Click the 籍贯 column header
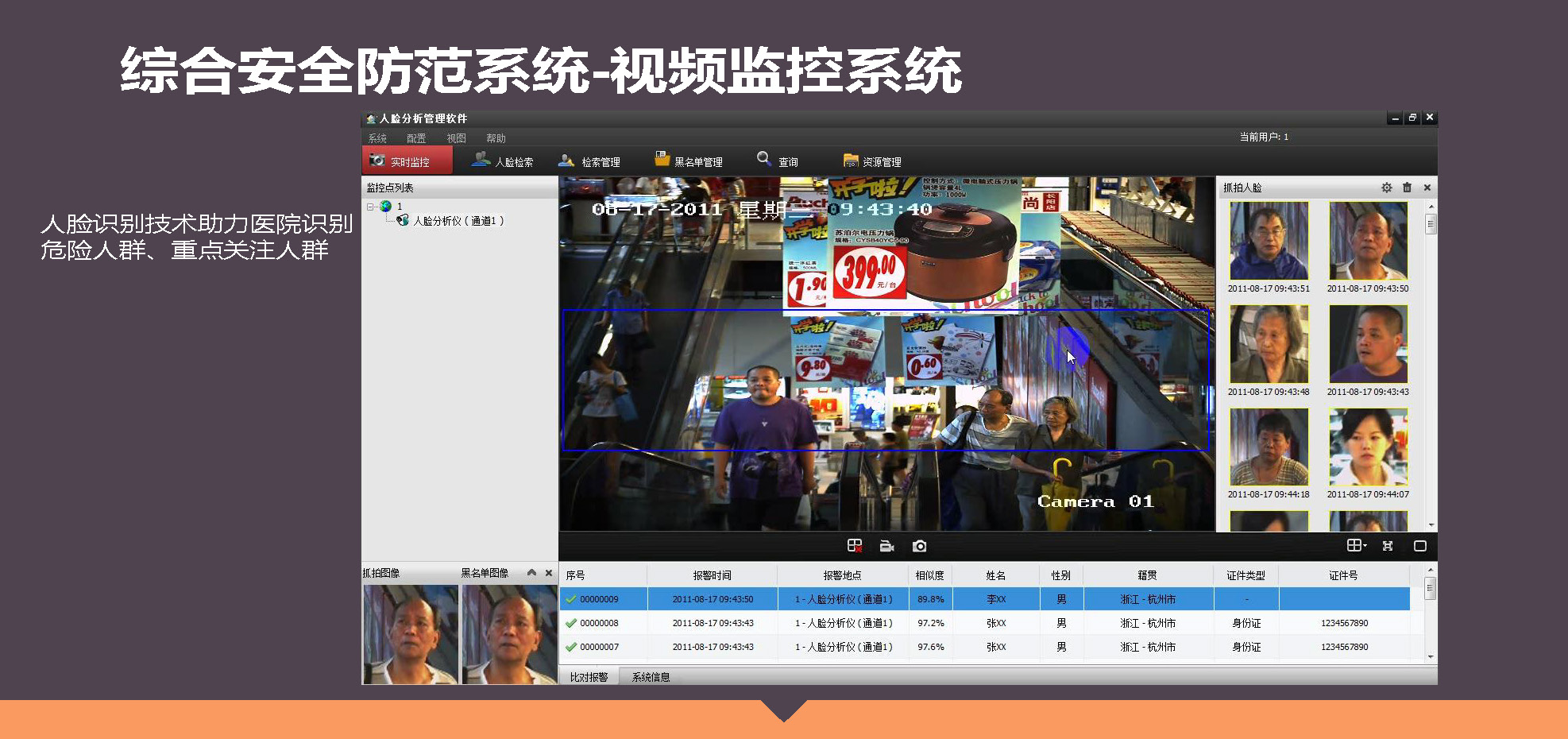1568x739 pixels. click(1147, 575)
